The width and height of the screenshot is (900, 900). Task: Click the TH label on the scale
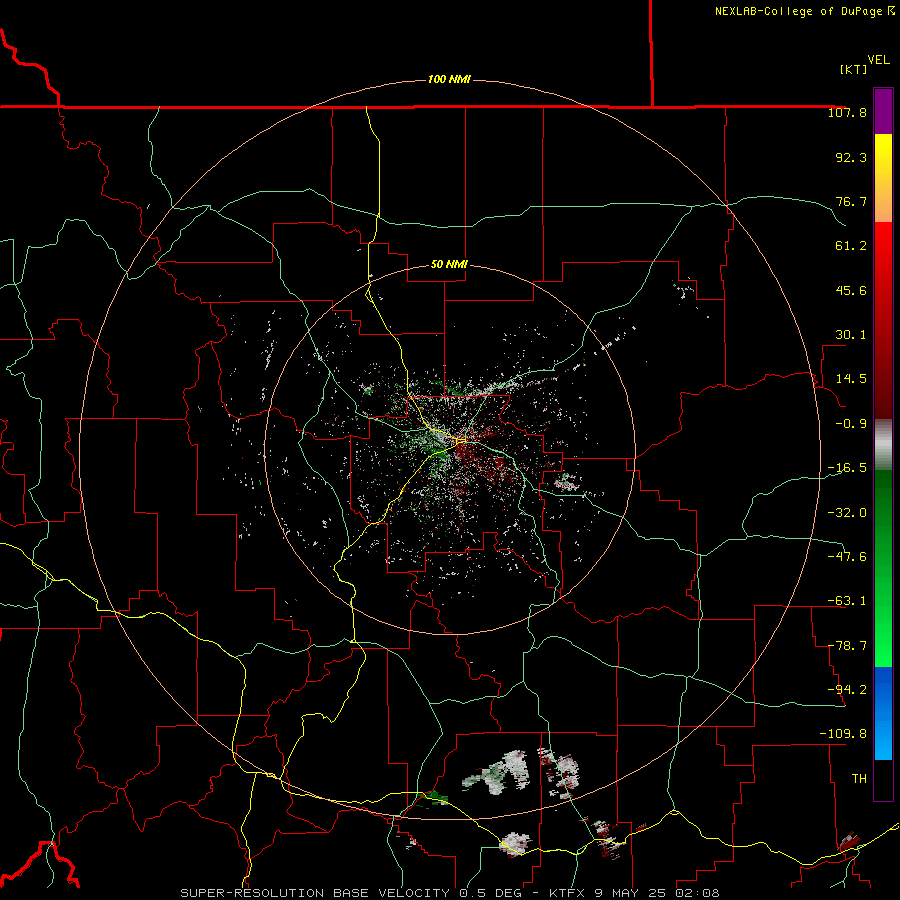coord(859,779)
